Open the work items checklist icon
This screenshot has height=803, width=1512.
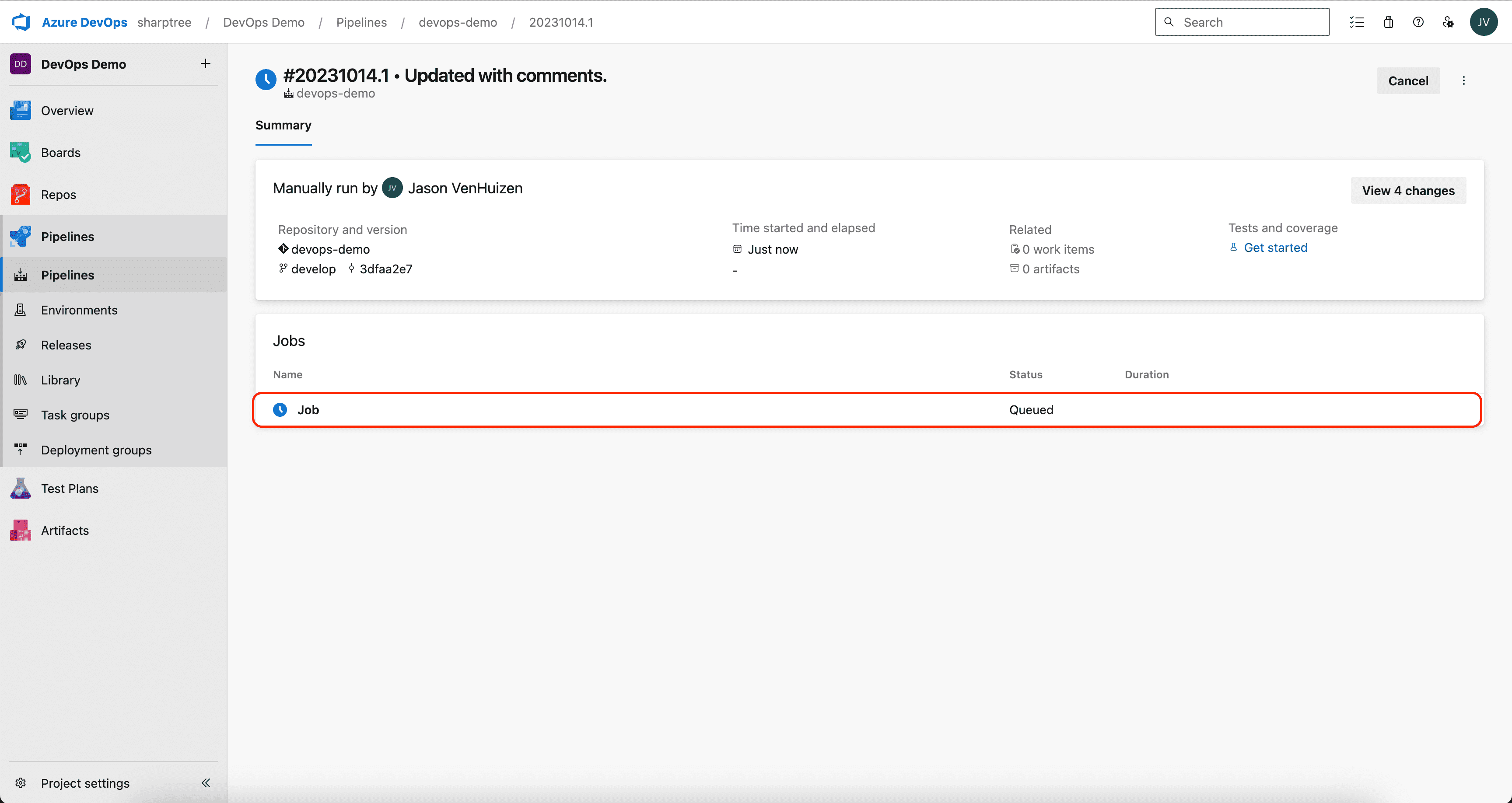click(x=1356, y=22)
